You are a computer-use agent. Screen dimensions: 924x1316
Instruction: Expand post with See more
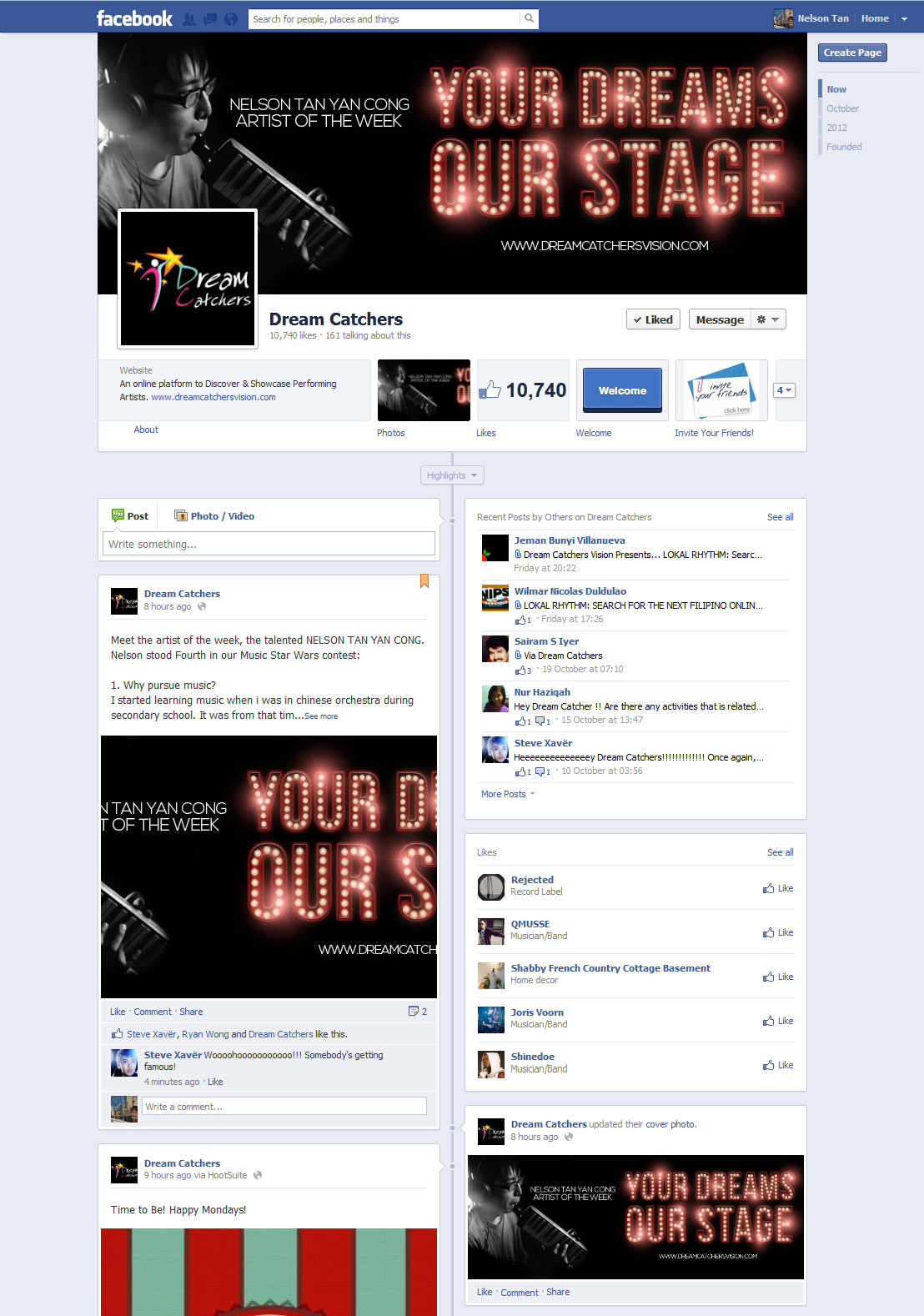[321, 716]
